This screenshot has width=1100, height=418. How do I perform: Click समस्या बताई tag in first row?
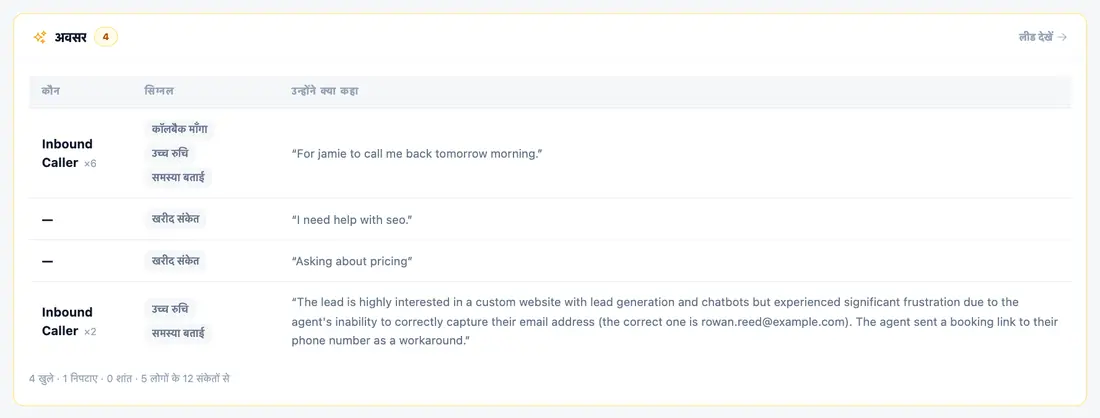coord(178,177)
